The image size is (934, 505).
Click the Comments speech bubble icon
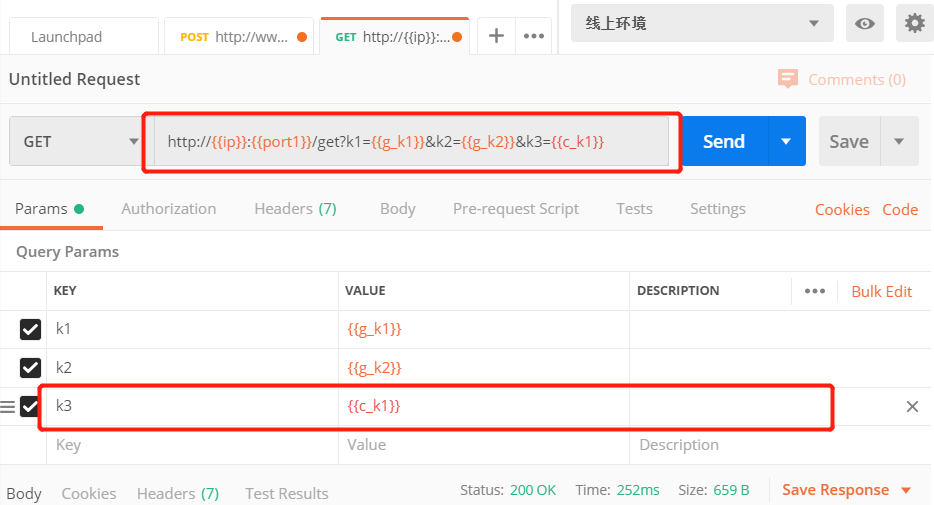pyautogui.click(x=787, y=79)
